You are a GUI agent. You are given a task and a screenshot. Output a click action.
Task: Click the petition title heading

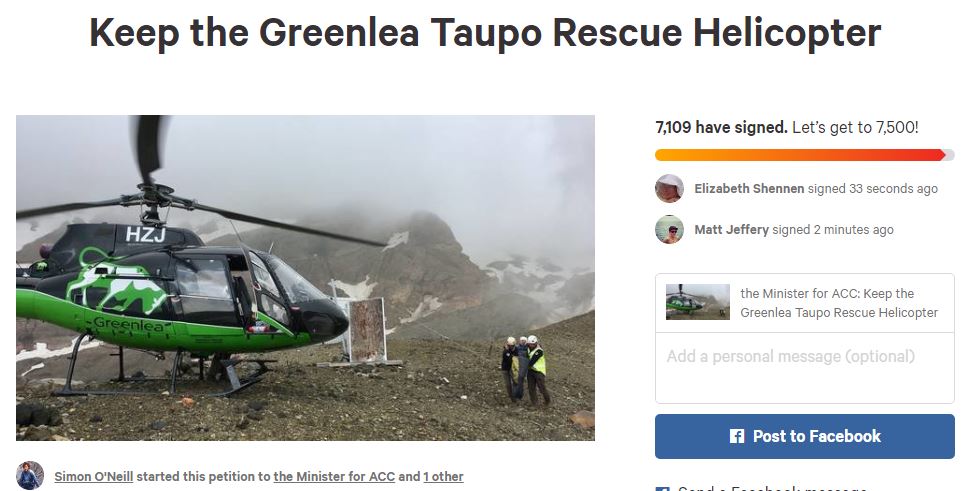click(x=485, y=32)
